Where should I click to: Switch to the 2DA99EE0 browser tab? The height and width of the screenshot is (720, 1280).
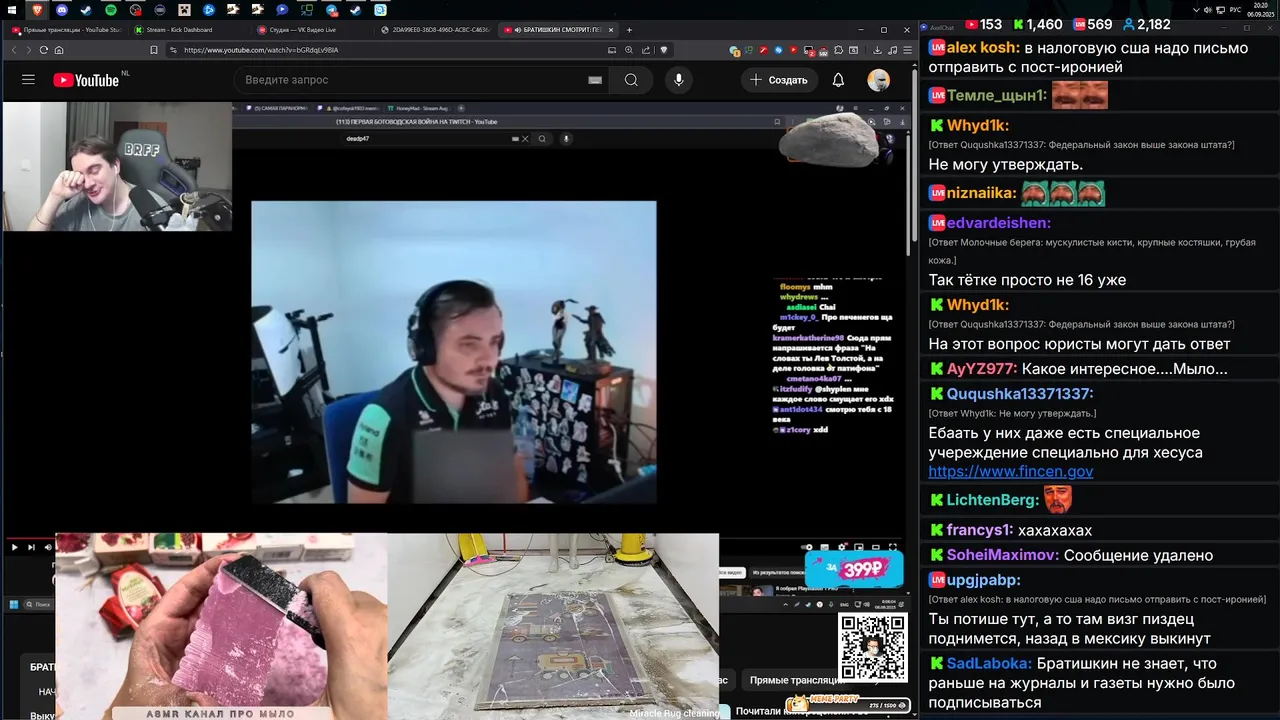click(x=436, y=30)
